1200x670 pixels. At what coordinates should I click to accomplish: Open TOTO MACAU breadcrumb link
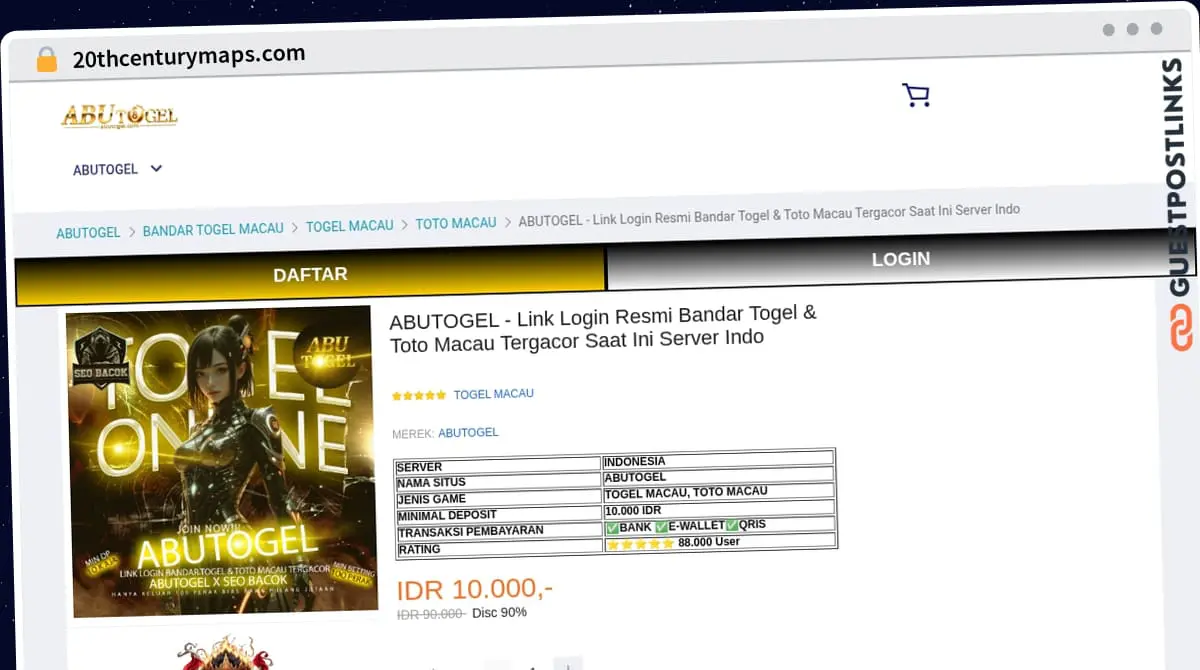[x=456, y=223]
